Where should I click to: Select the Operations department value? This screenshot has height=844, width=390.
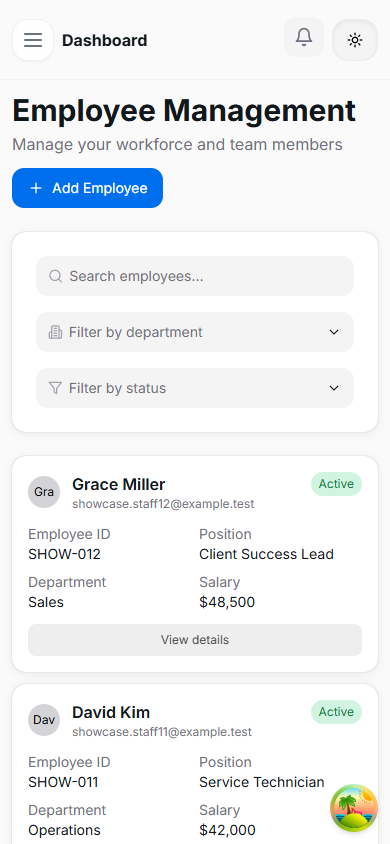pos(64,831)
